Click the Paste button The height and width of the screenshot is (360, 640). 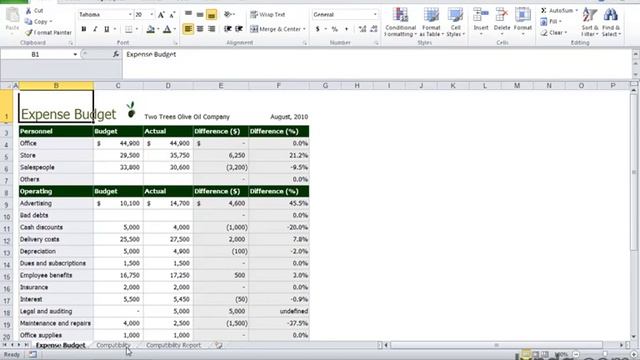pyautogui.click(x=12, y=19)
